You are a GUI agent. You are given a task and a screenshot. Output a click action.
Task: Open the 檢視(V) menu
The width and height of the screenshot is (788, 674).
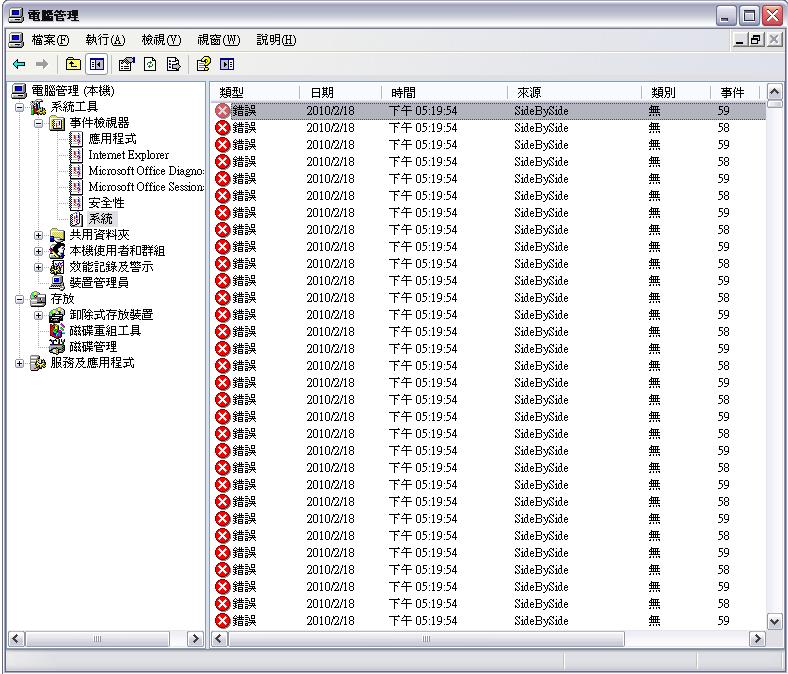[160, 40]
